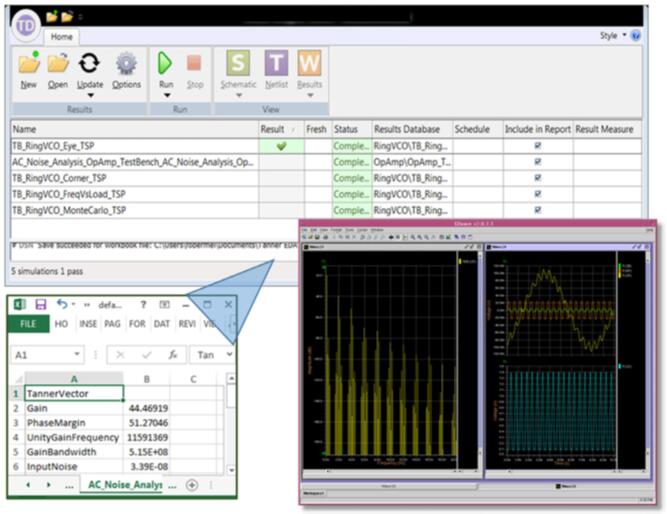The image size is (667, 514).
Task: Toggle Include in Report for TB_RingVCO_MonteCarlo_TSP
Action: tap(538, 210)
